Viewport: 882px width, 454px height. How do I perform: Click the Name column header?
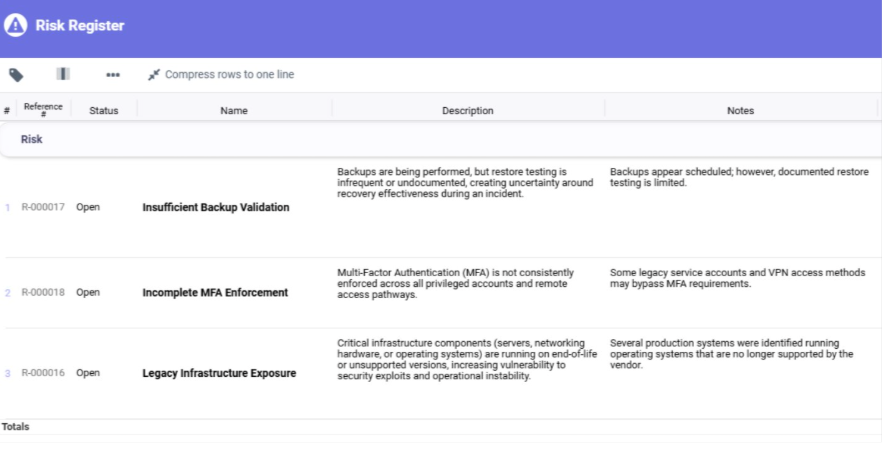pos(234,111)
